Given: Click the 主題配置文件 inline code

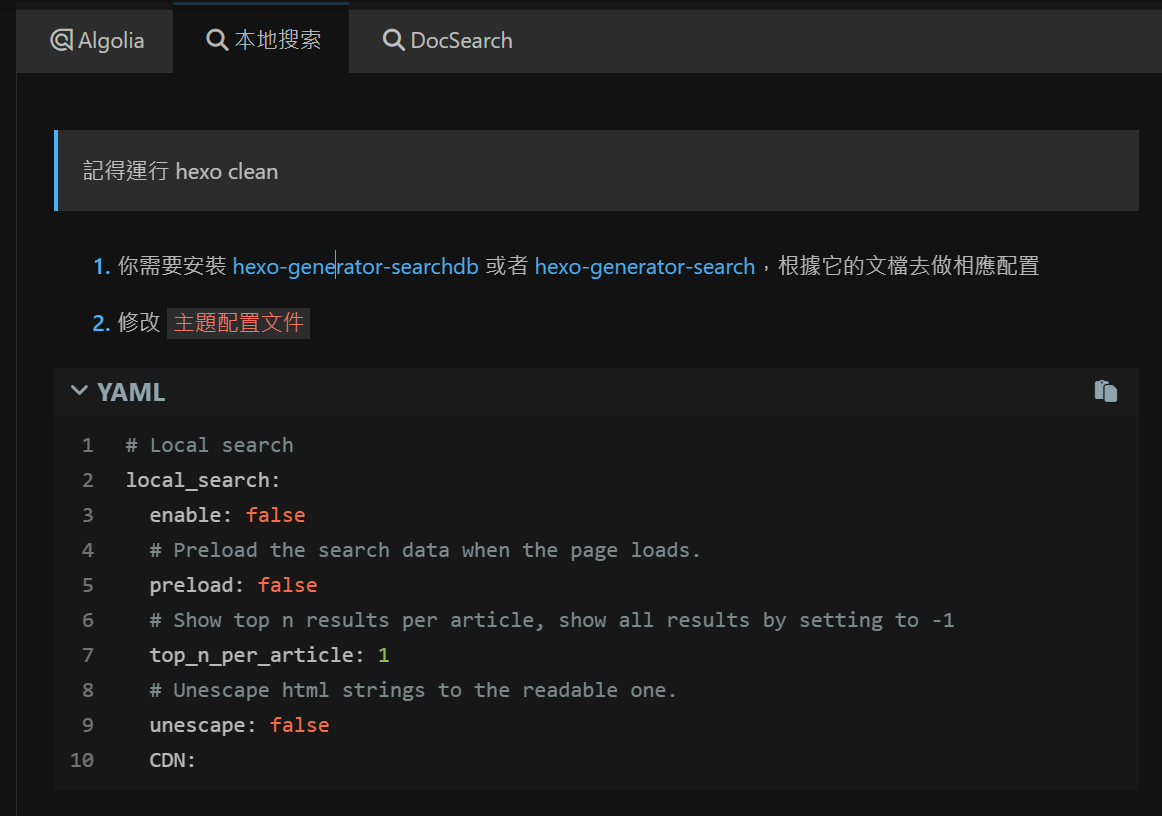Looking at the screenshot, I should 238,323.
